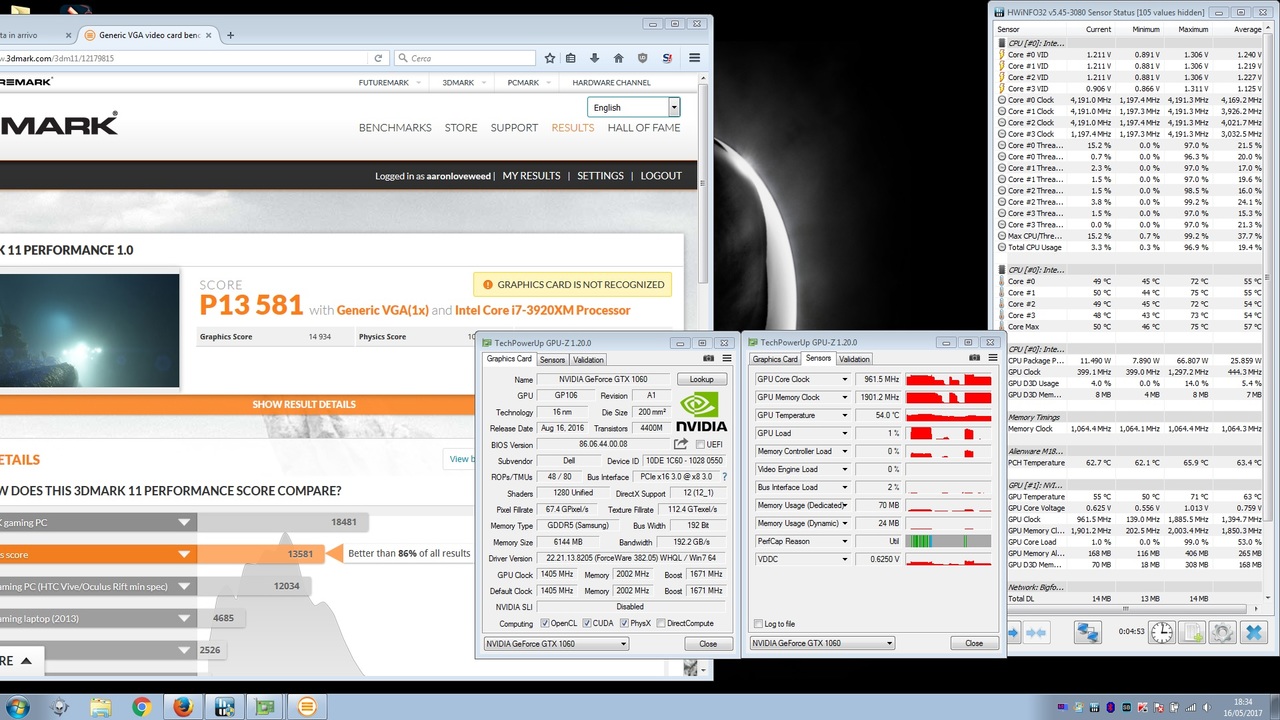Launch Chrome from the taskbar
1280x720 pixels.
(141, 707)
